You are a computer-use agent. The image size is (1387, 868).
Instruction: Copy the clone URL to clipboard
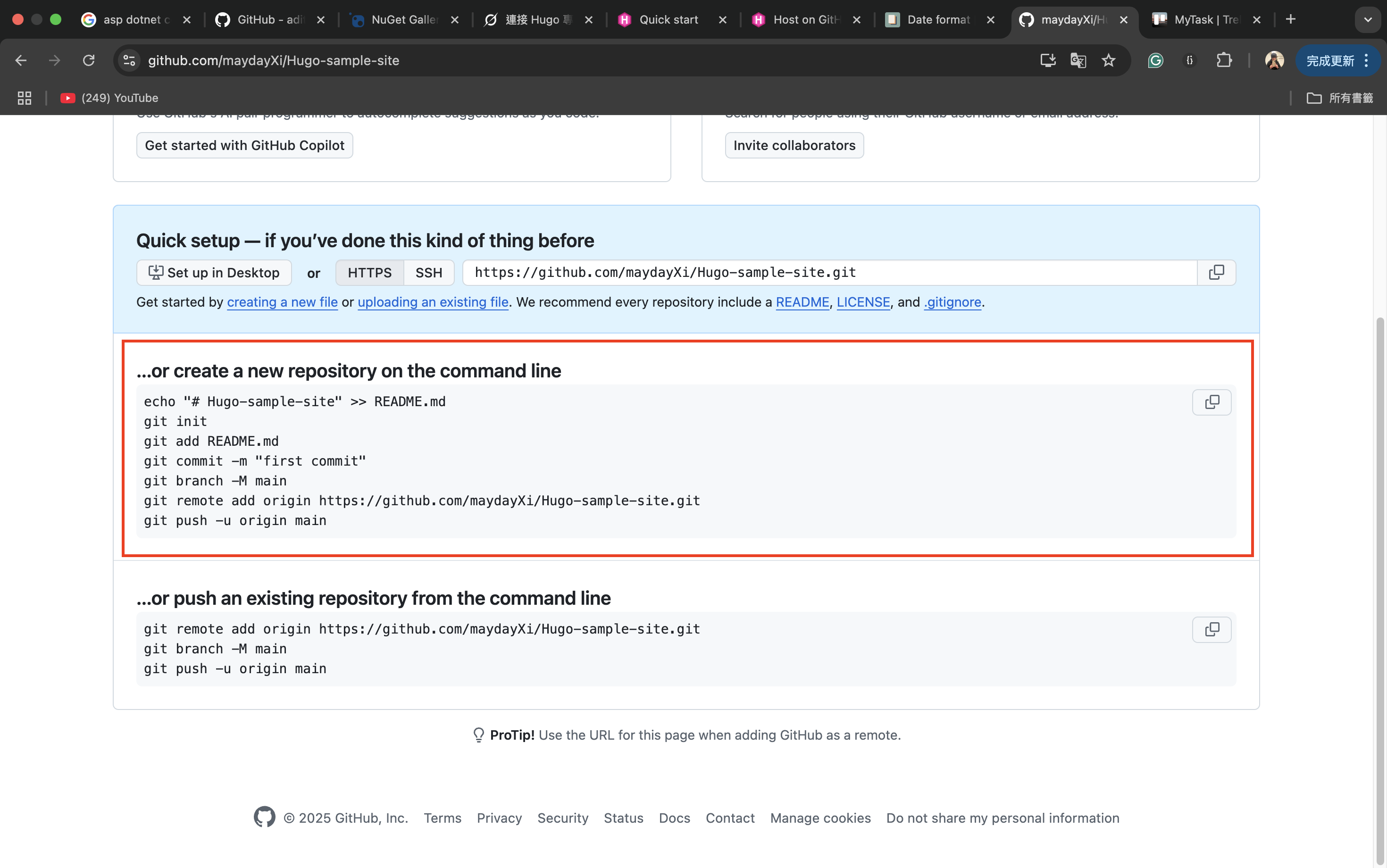click(1217, 273)
